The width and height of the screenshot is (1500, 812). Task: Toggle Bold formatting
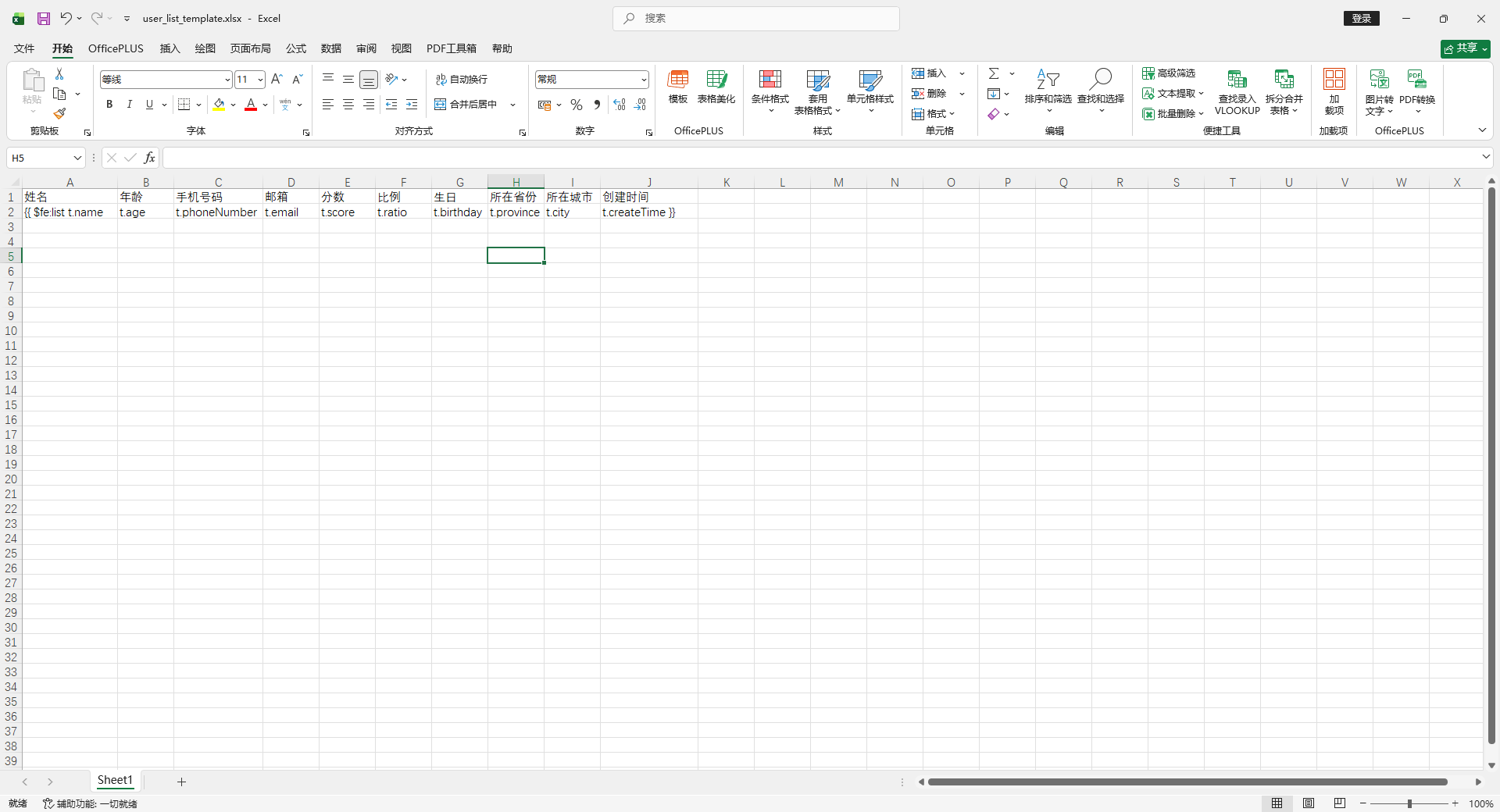pos(109,105)
